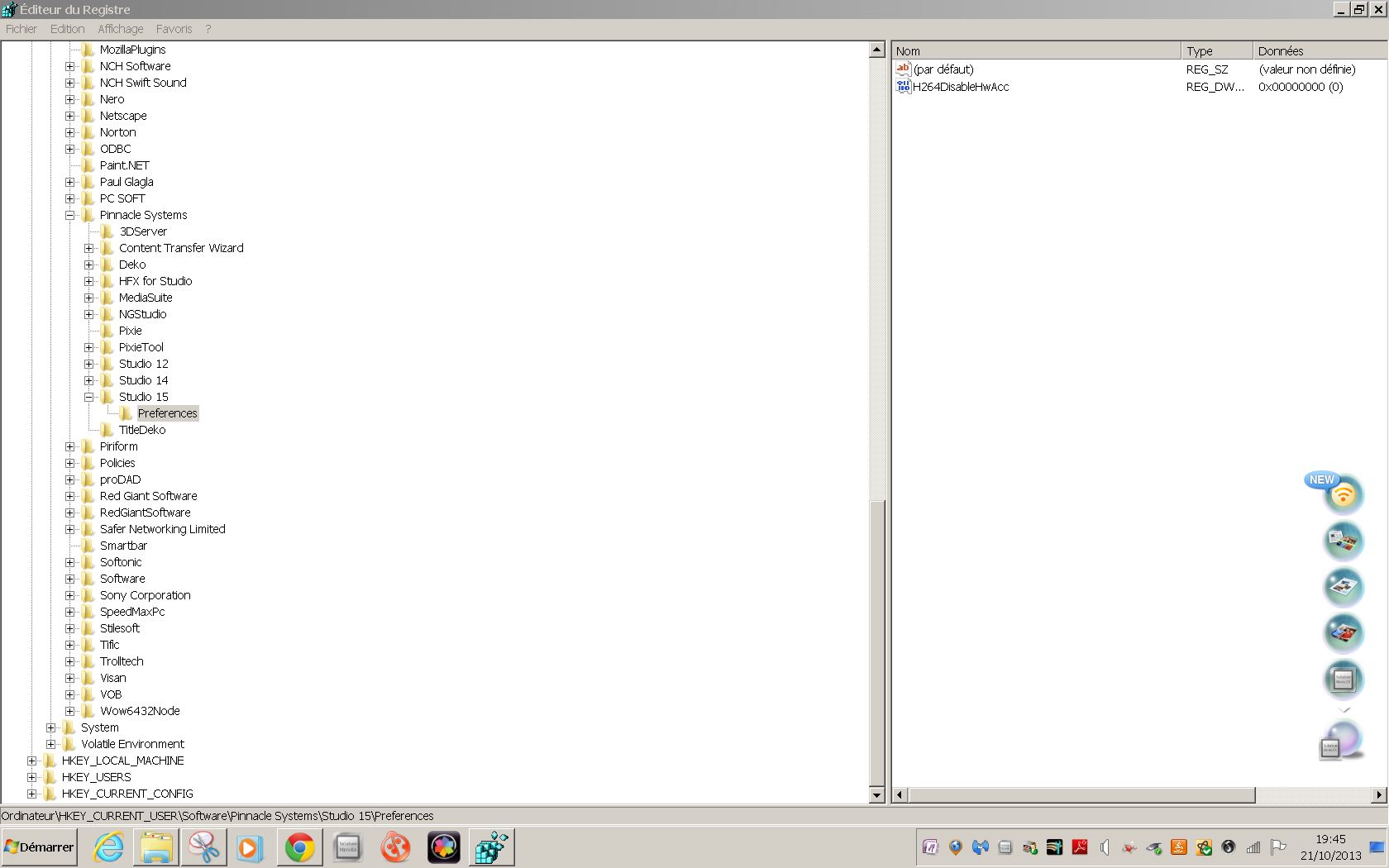Launch the Snipping Tool scissors icon
The height and width of the screenshot is (868, 1389).
tap(204, 847)
